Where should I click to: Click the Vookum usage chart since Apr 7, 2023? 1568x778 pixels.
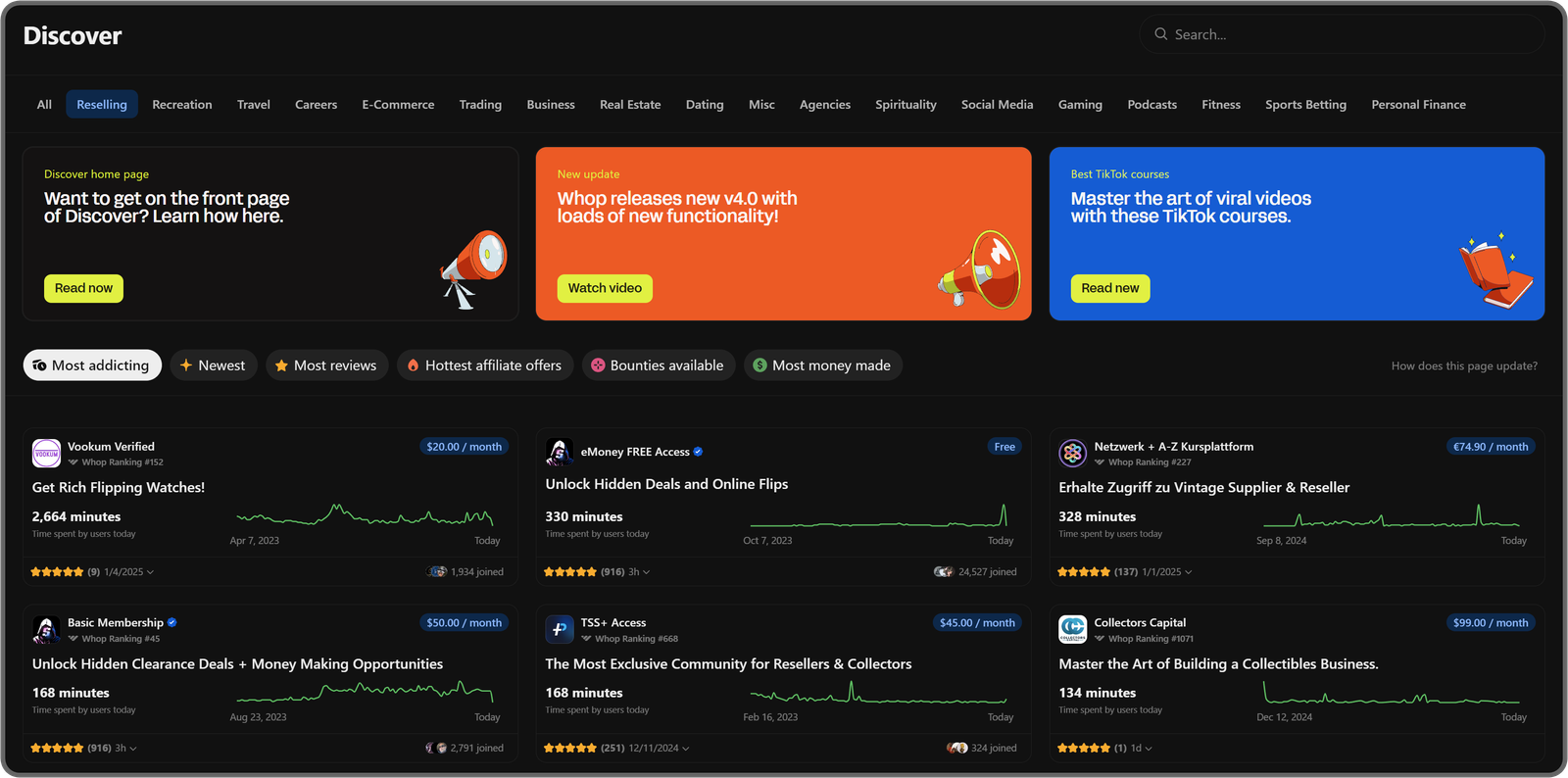pos(365,515)
